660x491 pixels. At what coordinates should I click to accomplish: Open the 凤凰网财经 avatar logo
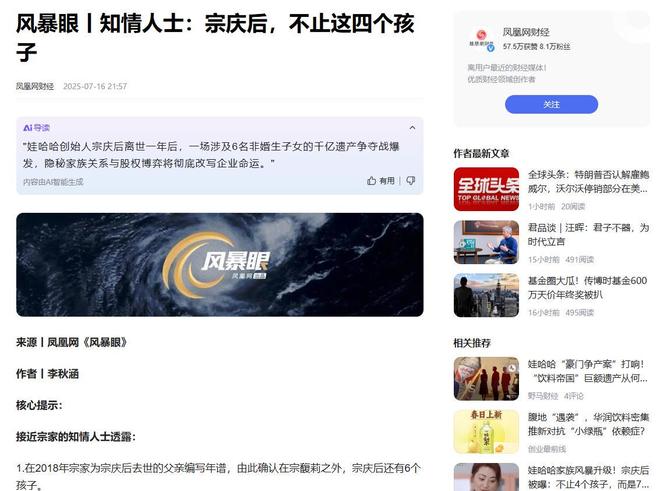click(482, 40)
